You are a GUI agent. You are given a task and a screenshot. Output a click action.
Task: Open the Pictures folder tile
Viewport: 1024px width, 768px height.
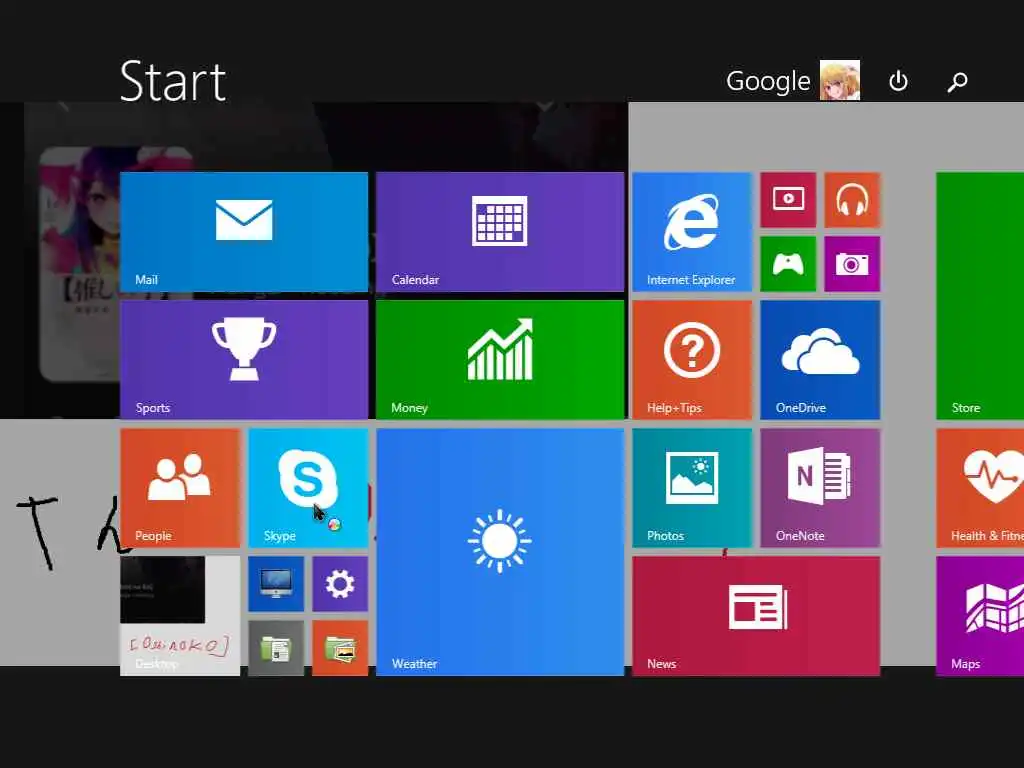point(340,648)
